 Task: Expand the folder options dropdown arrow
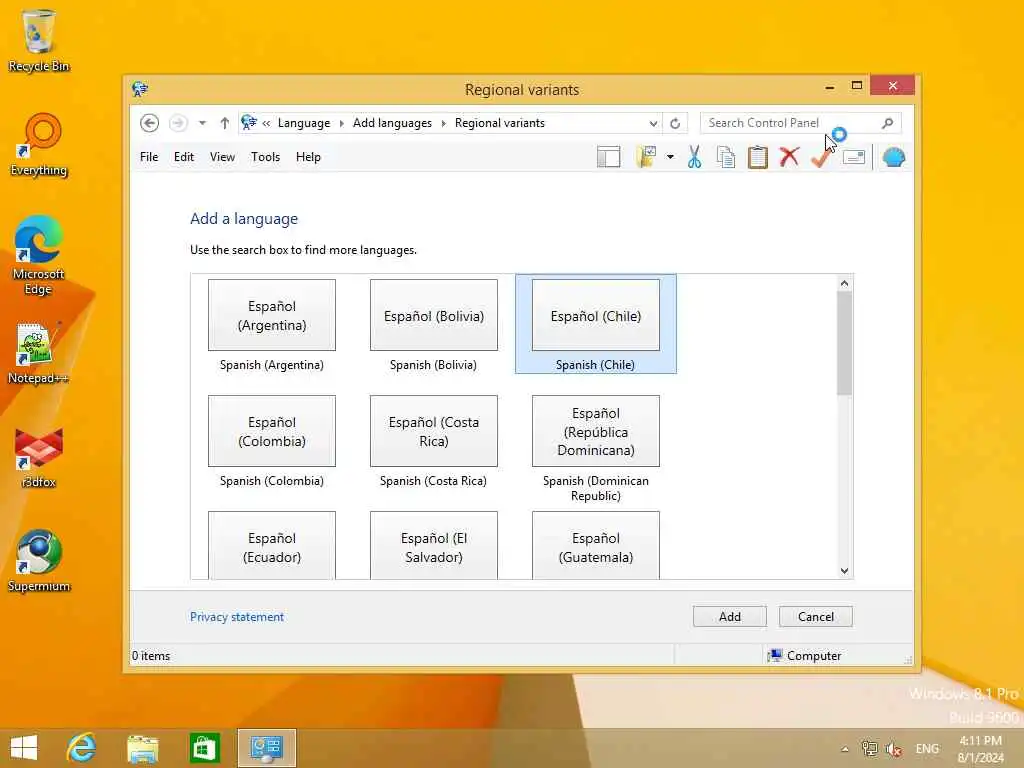pyautogui.click(x=670, y=157)
